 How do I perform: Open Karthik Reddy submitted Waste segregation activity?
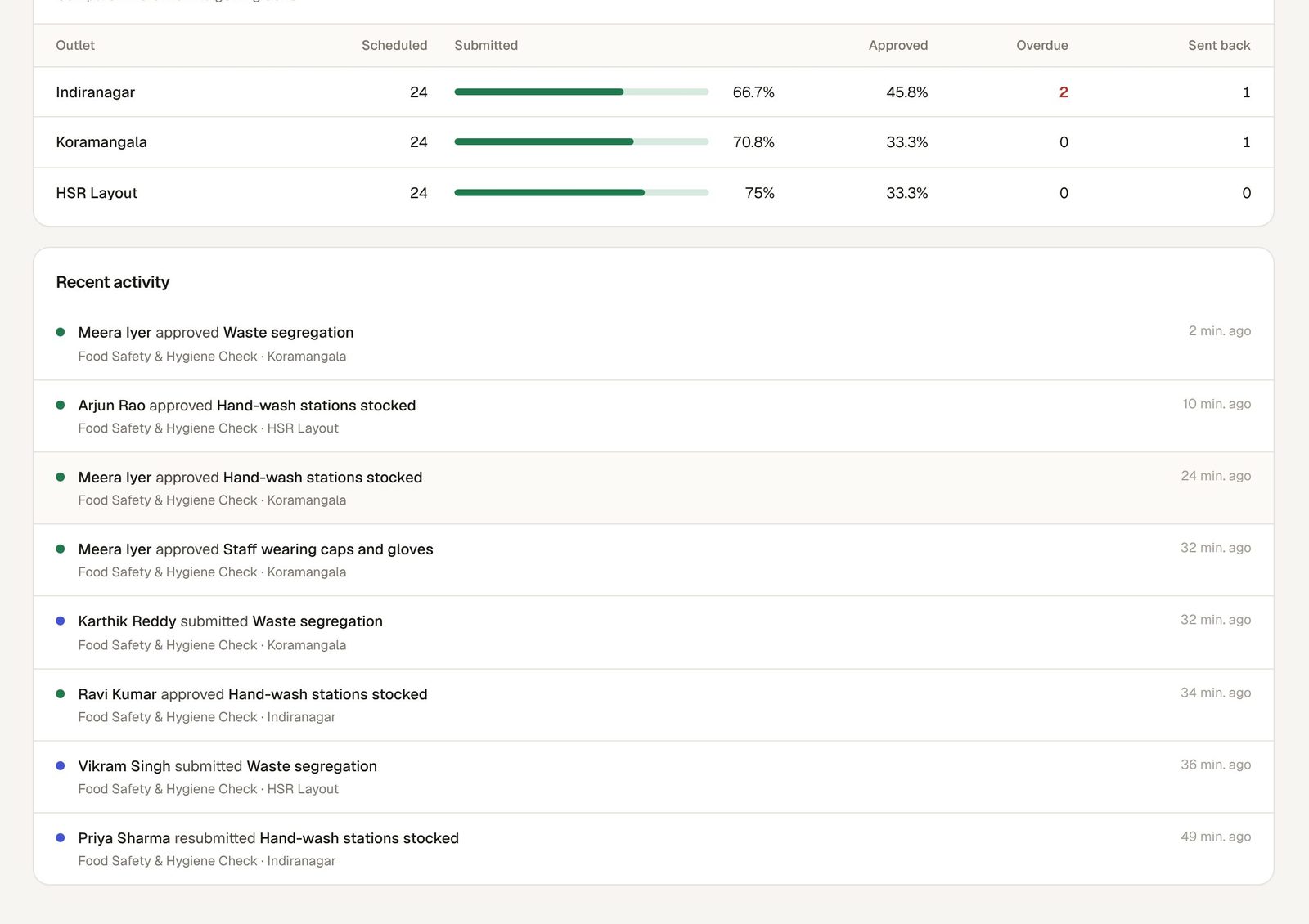click(654, 633)
